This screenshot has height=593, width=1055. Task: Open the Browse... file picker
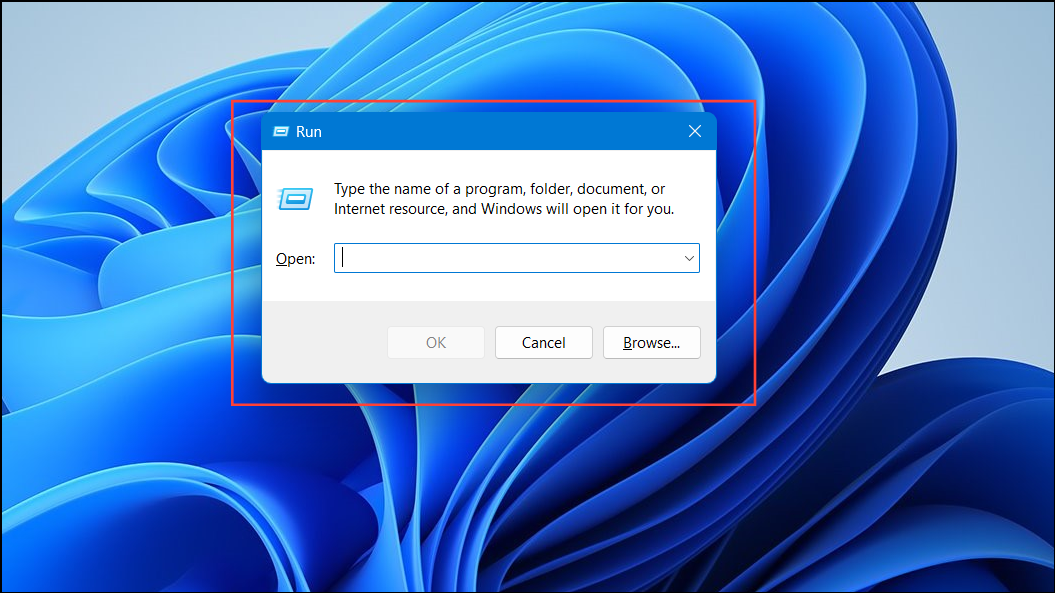[651, 343]
